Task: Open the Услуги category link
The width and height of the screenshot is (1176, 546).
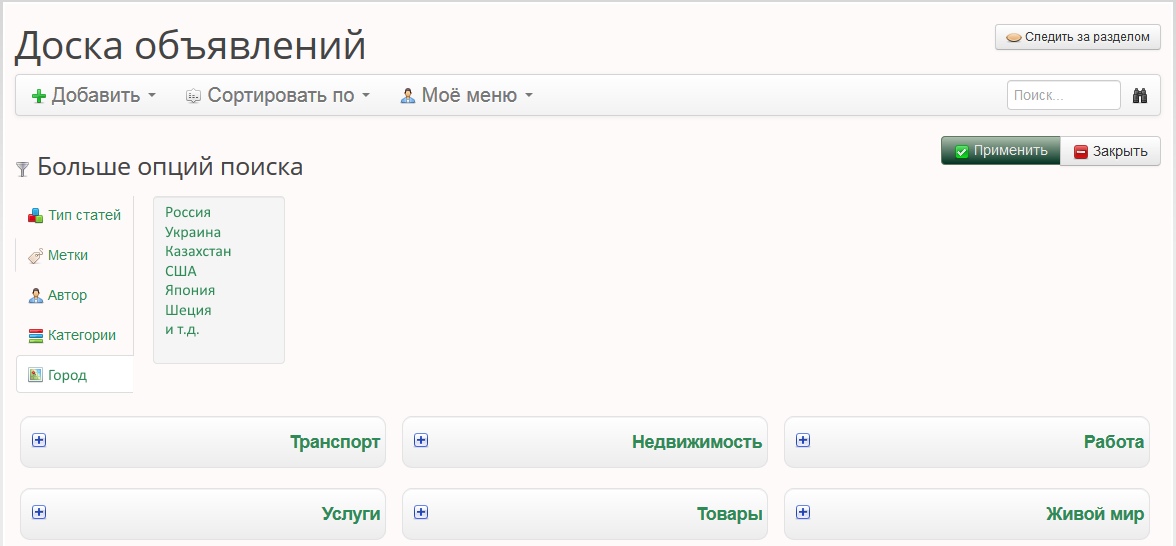Action: click(x=351, y=514)
